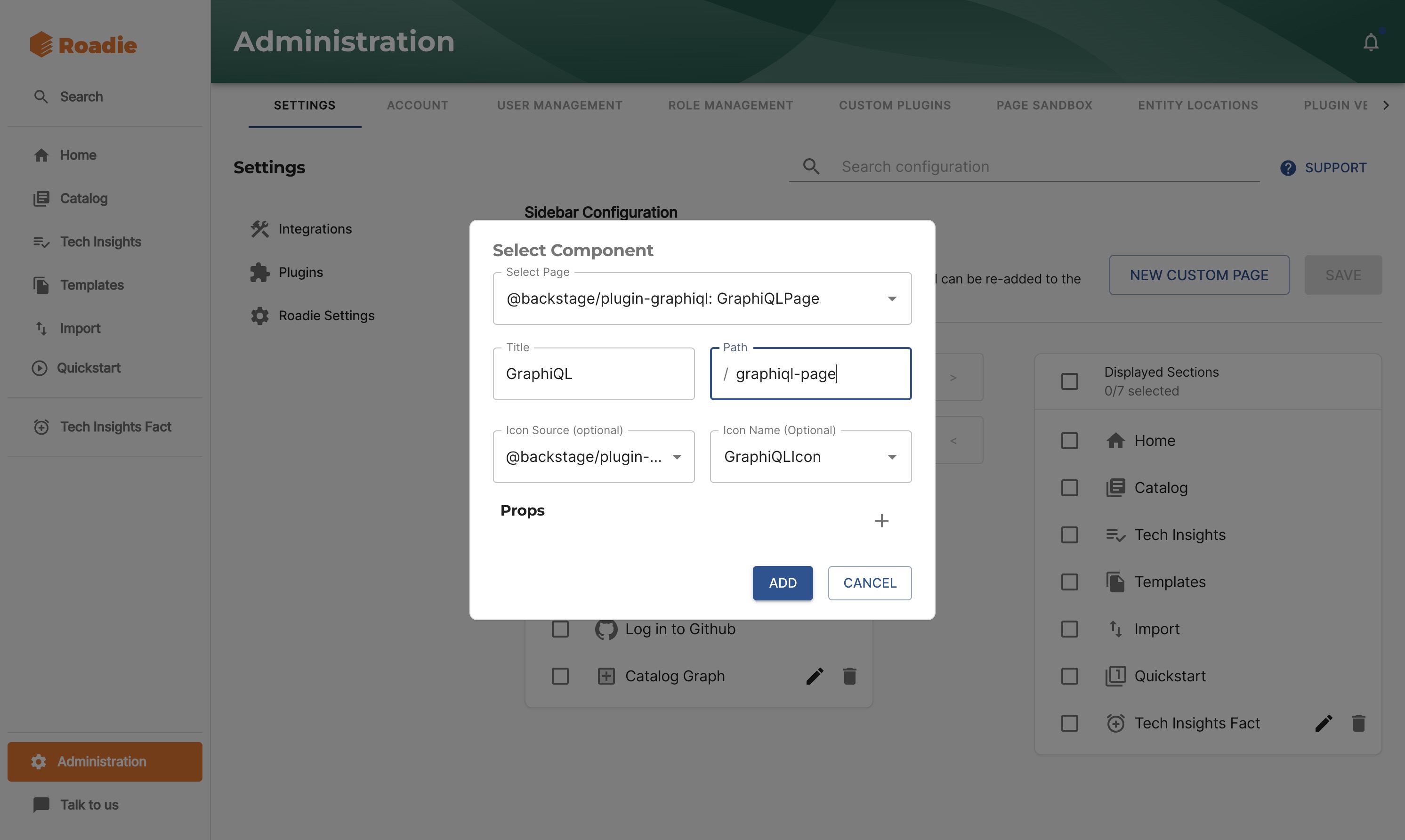Screen dimensions: 1405x840
Task: Open Tech Insights from the sidebar
Action: click(x=41, y=242)
